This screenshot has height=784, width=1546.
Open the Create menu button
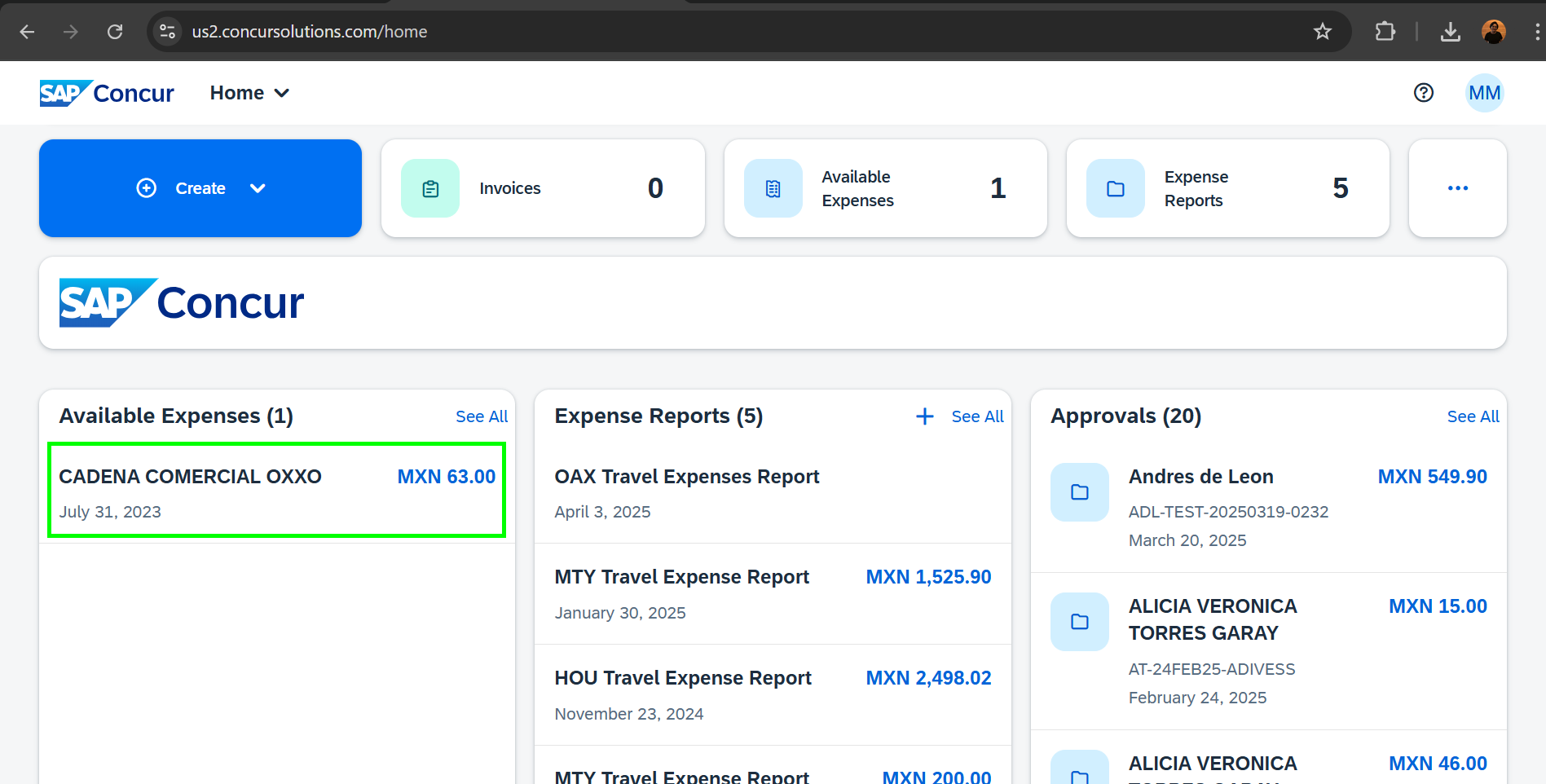200,188
